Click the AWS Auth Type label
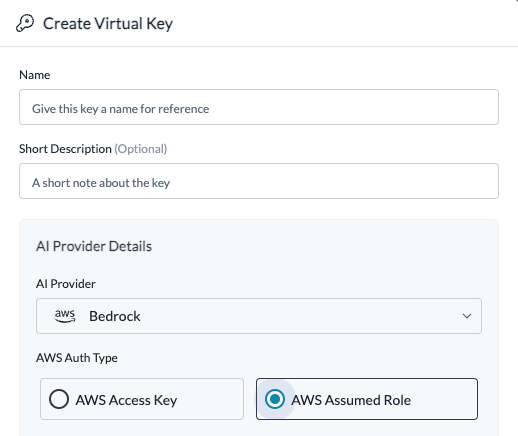Viewport: 518px width, 436px height. point(77,358)
